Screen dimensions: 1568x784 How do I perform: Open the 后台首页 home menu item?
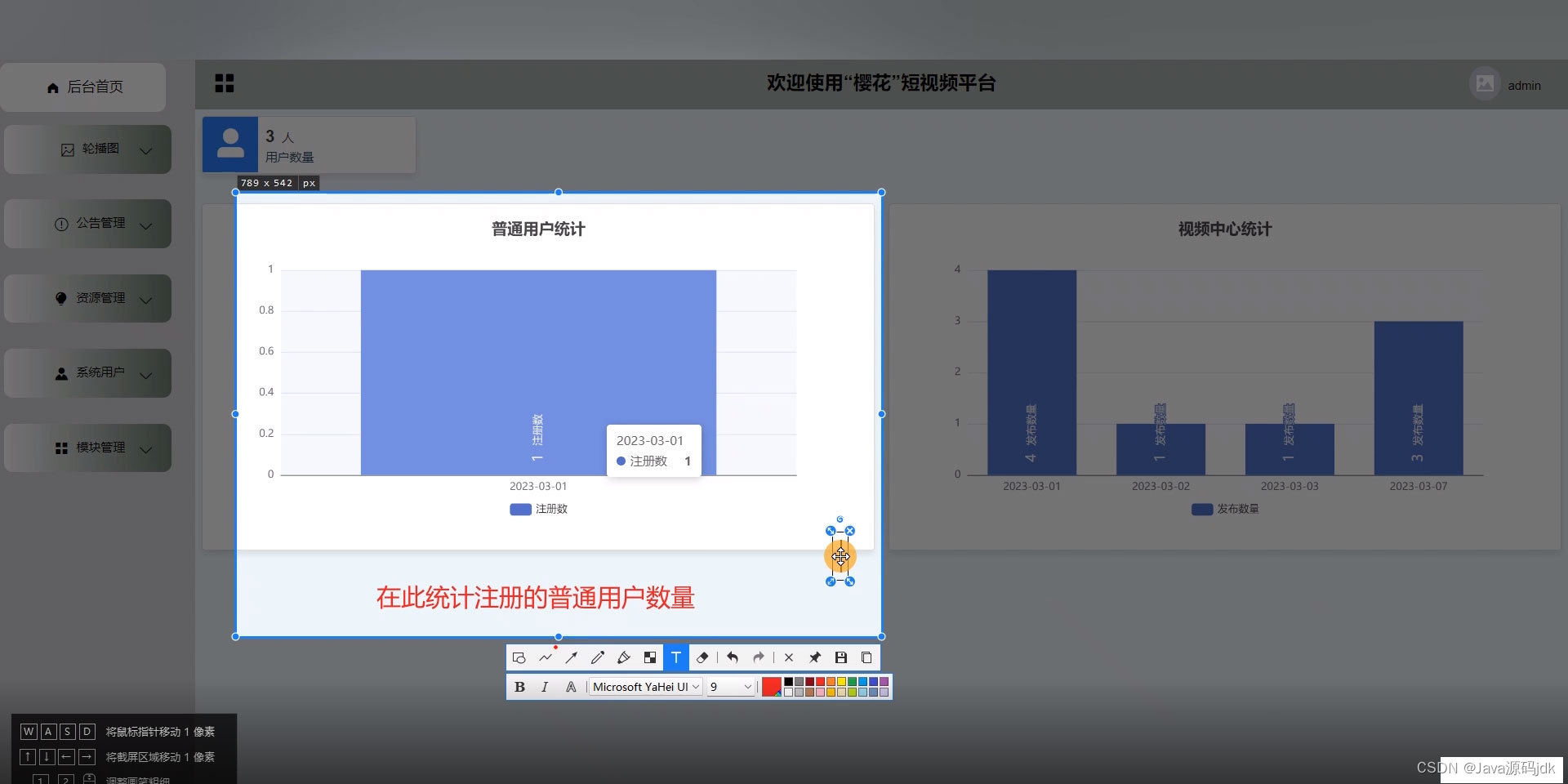[x=83, y=87]
